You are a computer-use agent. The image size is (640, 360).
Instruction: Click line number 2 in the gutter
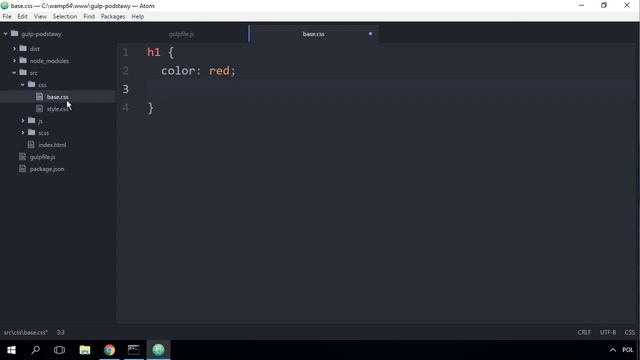tap(125, 71)
